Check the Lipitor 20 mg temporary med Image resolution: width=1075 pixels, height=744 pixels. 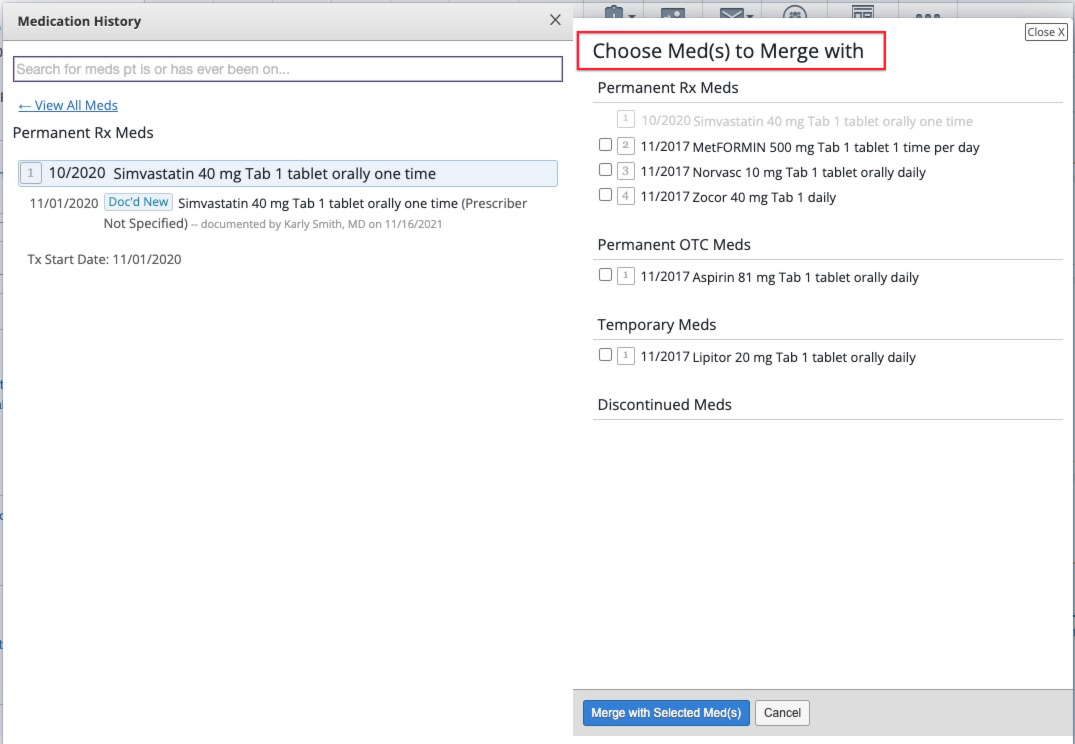point(605,354)
